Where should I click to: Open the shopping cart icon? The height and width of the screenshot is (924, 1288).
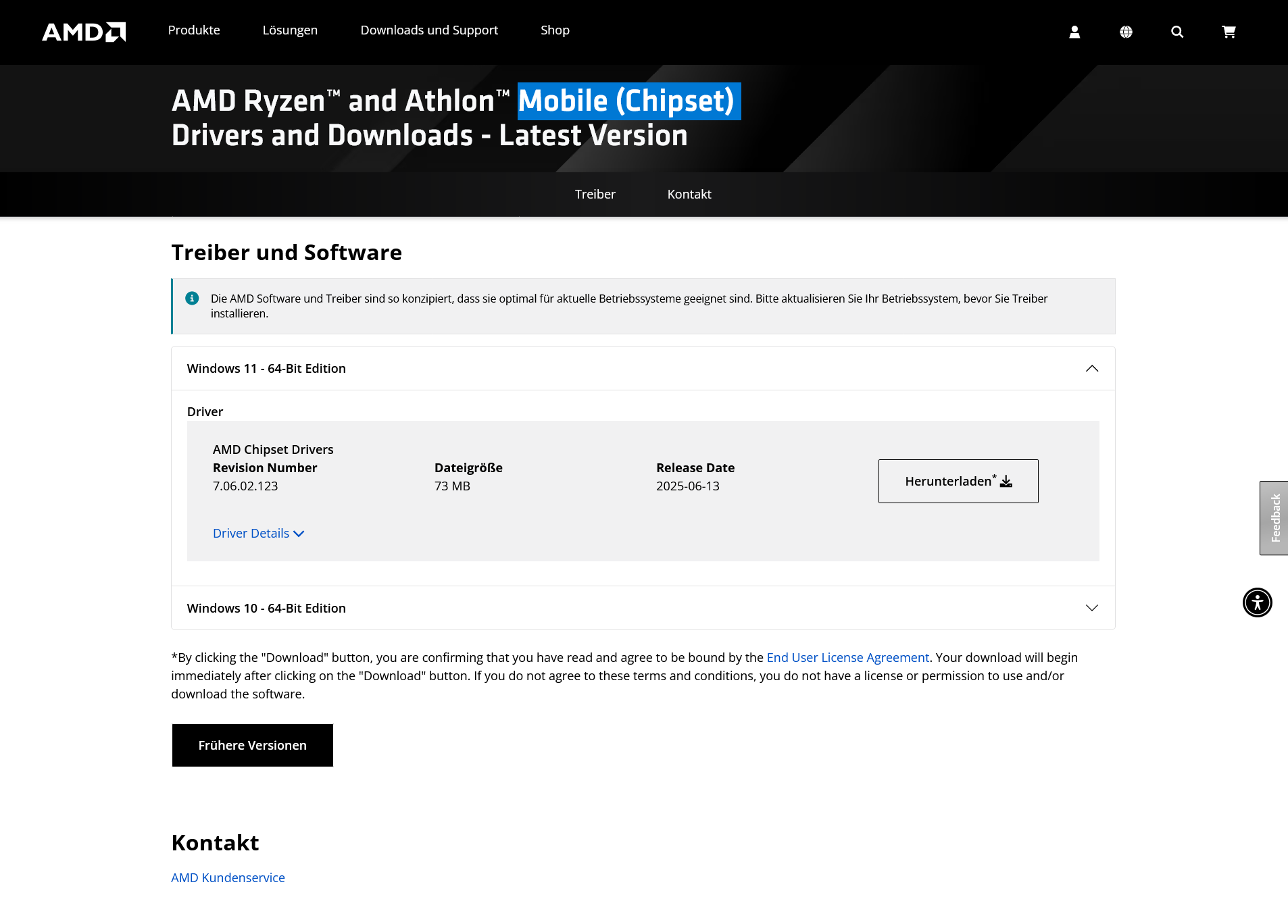[1229, 32]
